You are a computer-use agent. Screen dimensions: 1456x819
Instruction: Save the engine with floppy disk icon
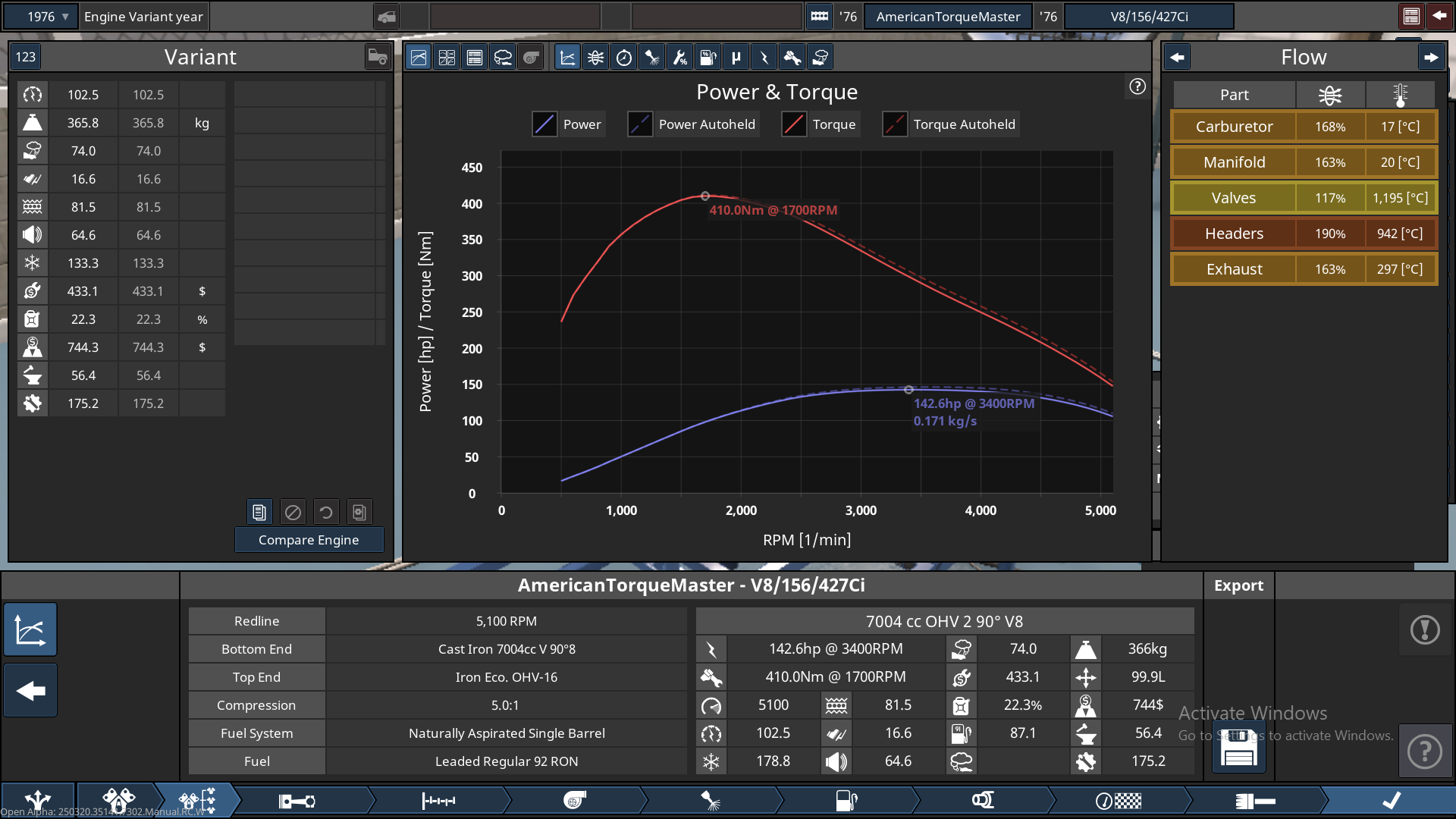pyautogui.click(x=1238, y=748)
